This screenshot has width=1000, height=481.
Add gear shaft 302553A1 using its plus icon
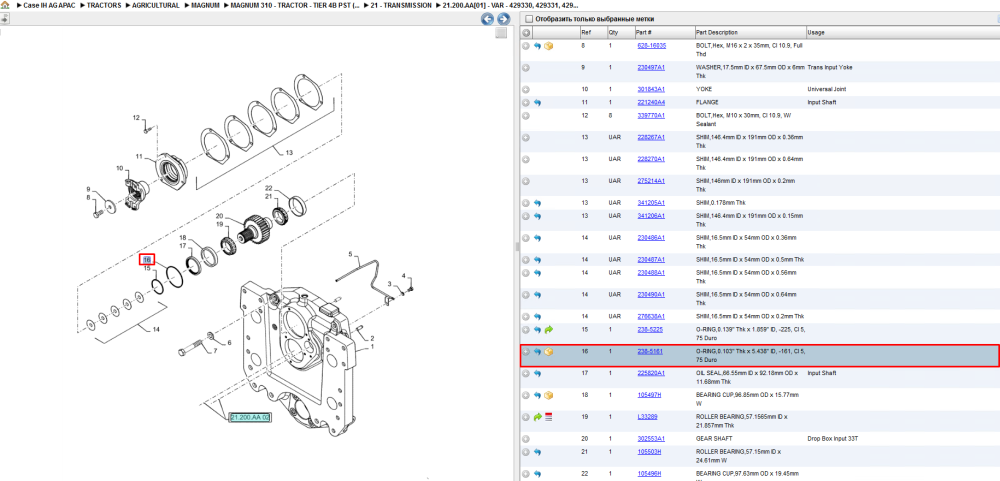point(526,439)
